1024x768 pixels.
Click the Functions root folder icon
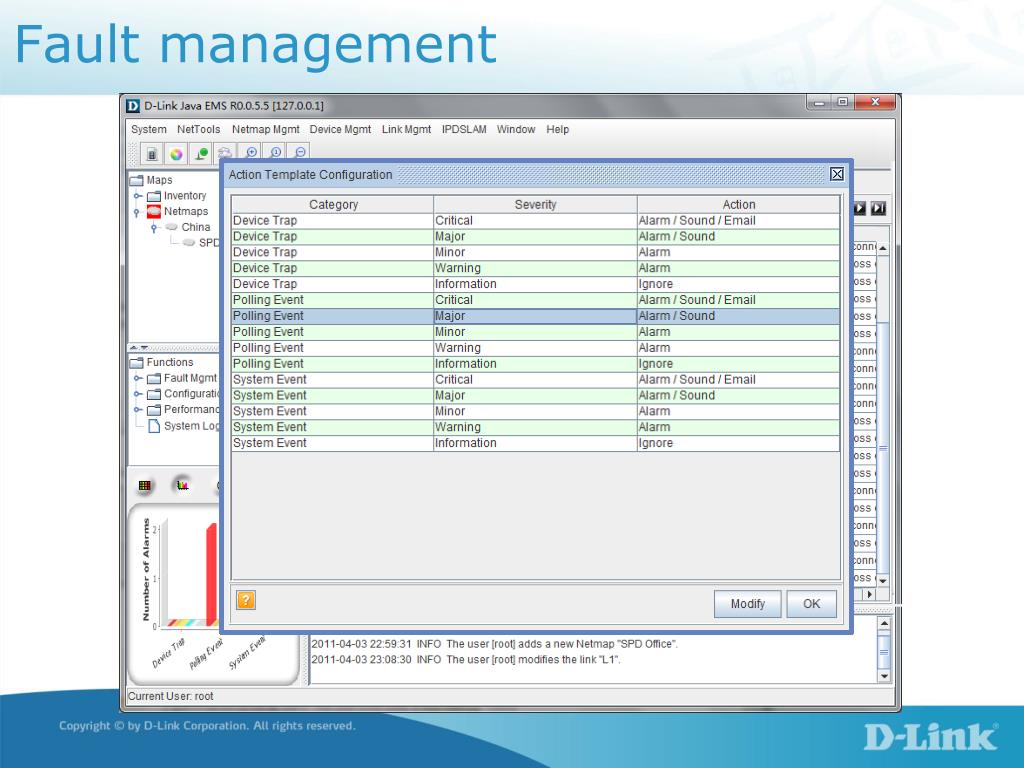pos(136,362)
